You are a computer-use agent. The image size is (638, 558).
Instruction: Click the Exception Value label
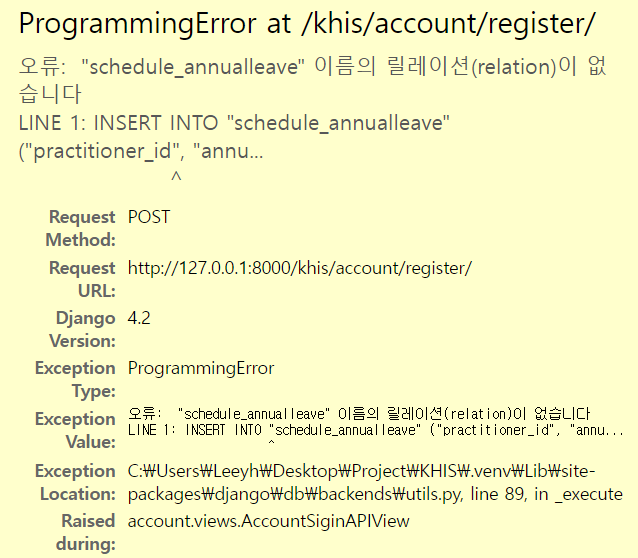click(x=75, y=430)
